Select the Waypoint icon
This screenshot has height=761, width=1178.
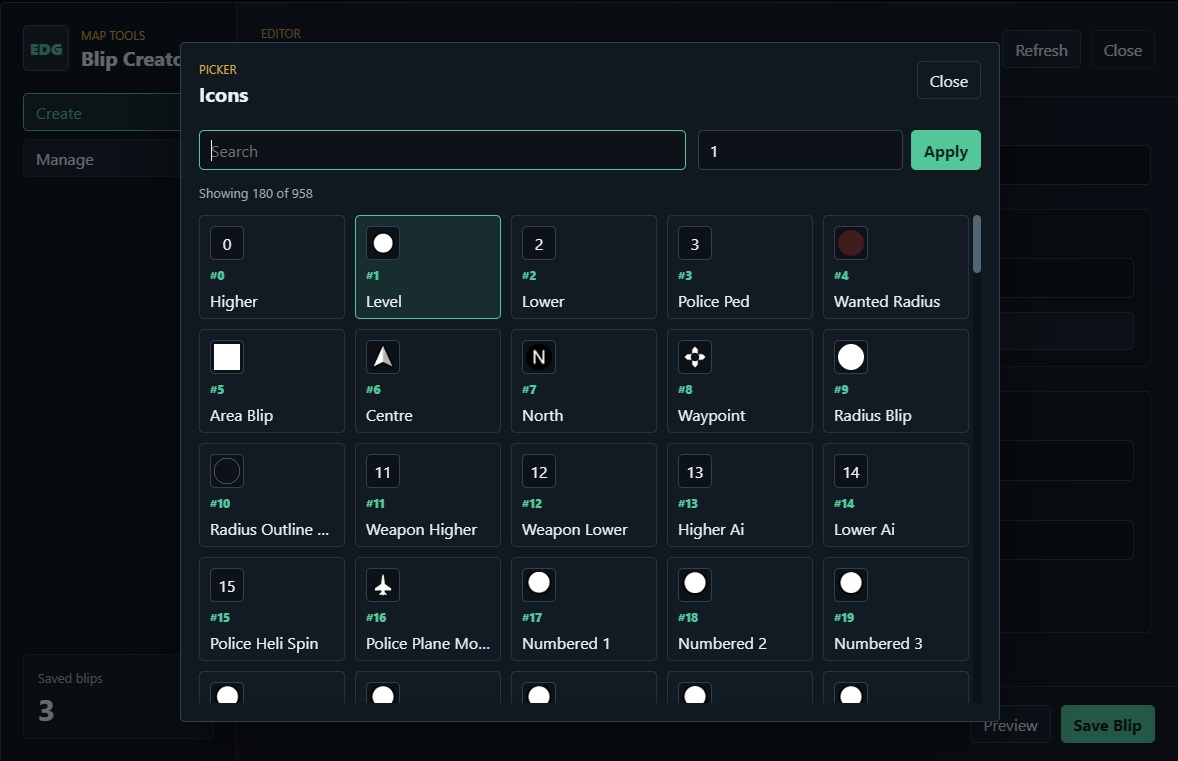tap(739, 381)
